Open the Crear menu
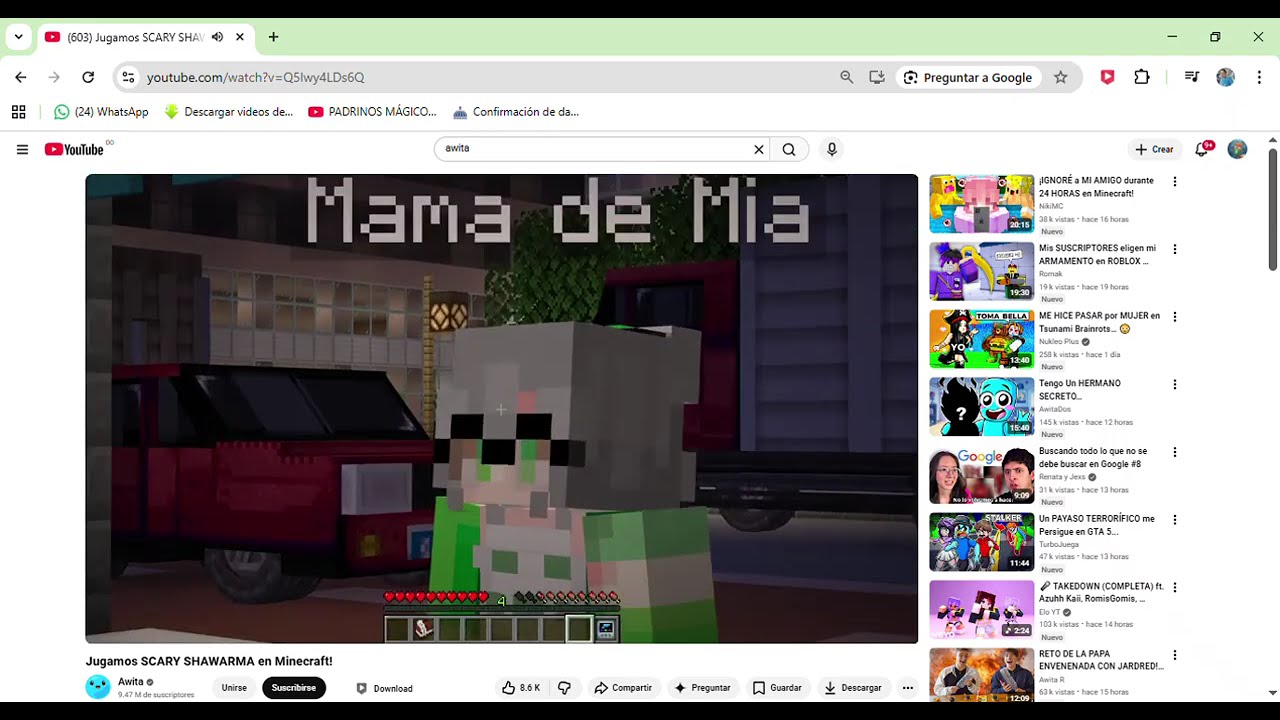The image size is (1280, 720). tap(1154, 149)
